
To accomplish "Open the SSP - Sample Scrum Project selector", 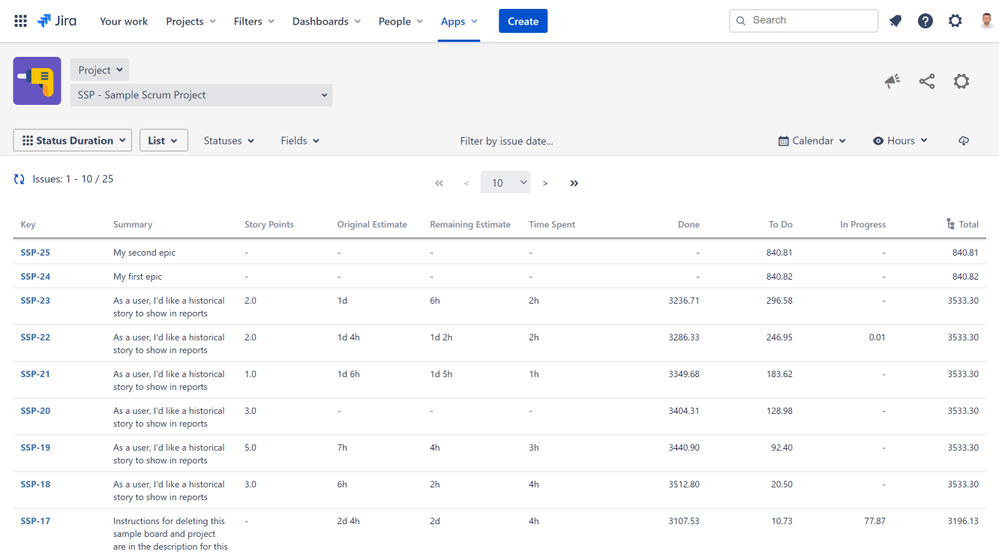I will point(201,95).
